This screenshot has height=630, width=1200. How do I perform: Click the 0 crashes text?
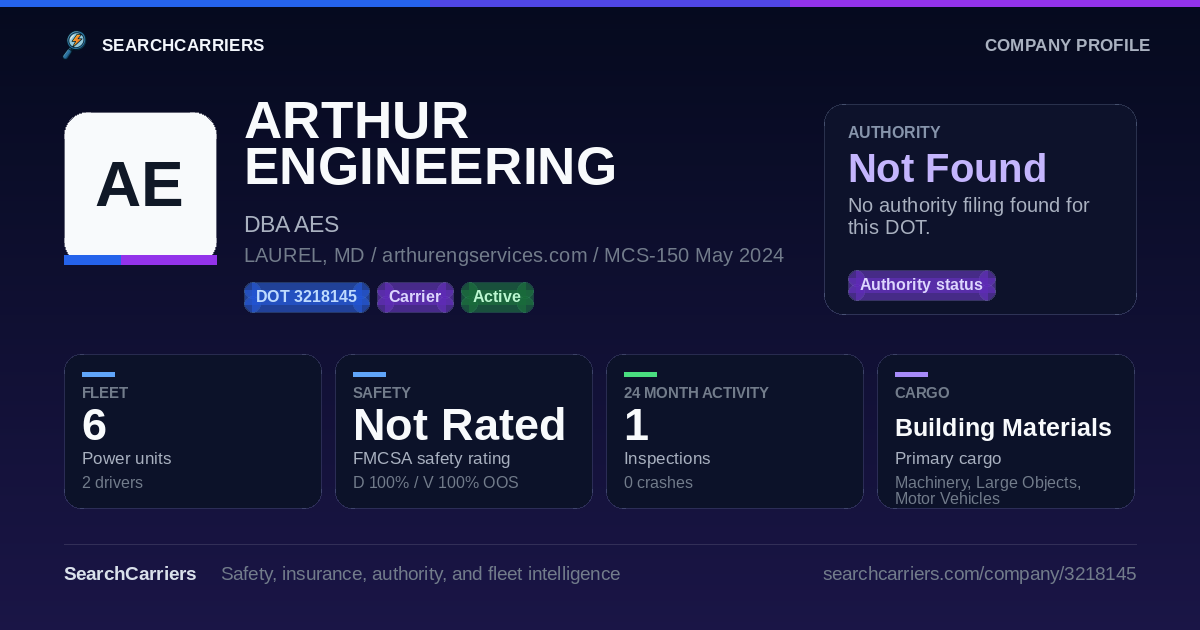click(658, 482)
